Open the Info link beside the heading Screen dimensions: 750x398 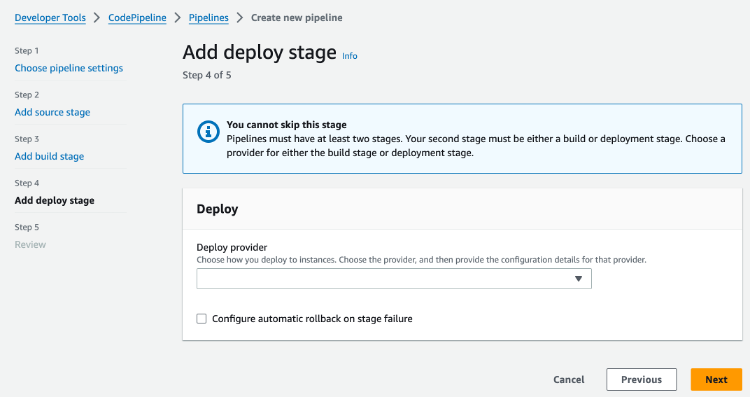[x=350, y=56]
